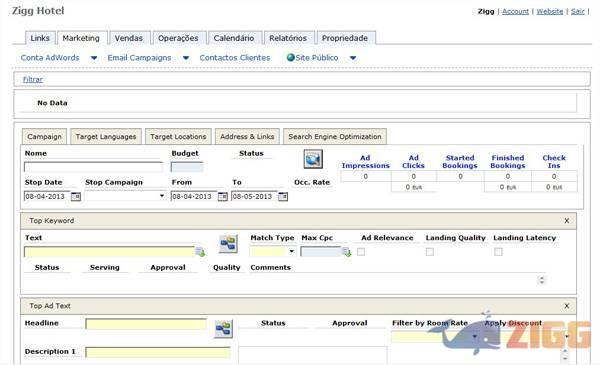Open Conta AdWords menu item

(x=50, y=58)
